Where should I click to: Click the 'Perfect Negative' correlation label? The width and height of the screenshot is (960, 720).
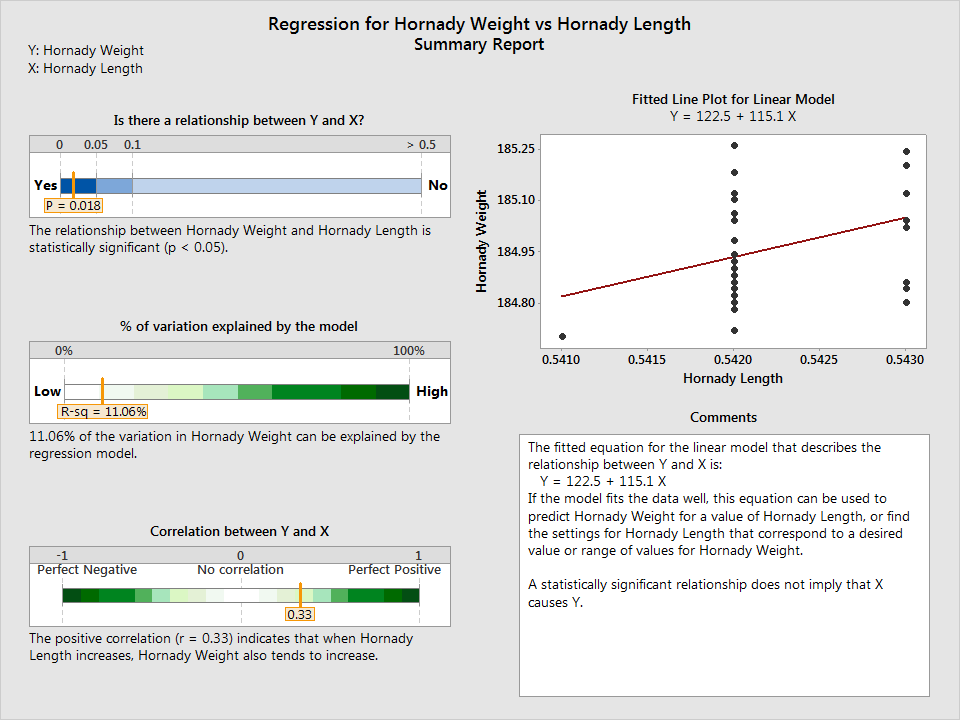[87, 570]
